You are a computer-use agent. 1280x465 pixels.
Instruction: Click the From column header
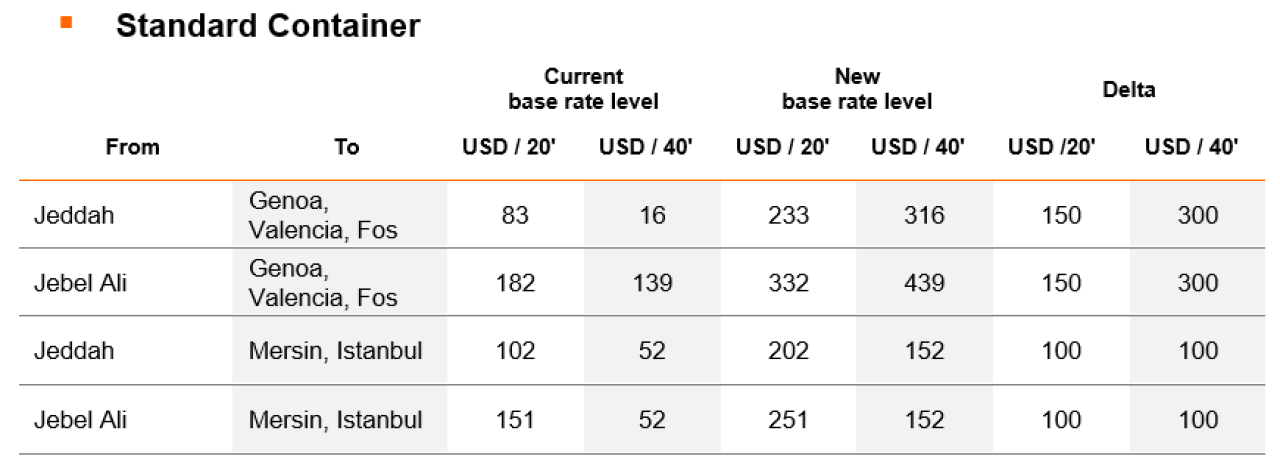[x=132, y=147]
